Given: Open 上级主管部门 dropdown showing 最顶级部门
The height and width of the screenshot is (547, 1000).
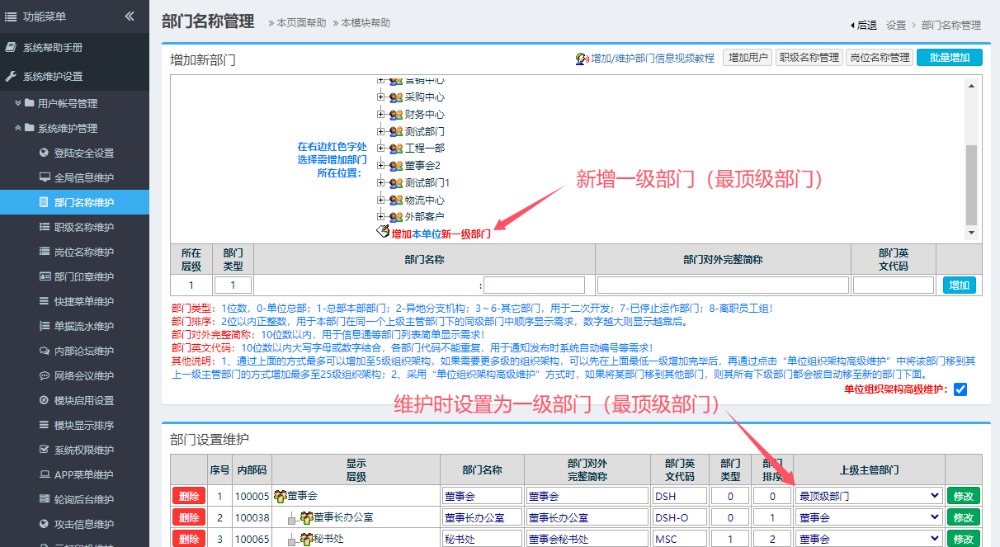Looking at the screenshot, I should 868,496.
